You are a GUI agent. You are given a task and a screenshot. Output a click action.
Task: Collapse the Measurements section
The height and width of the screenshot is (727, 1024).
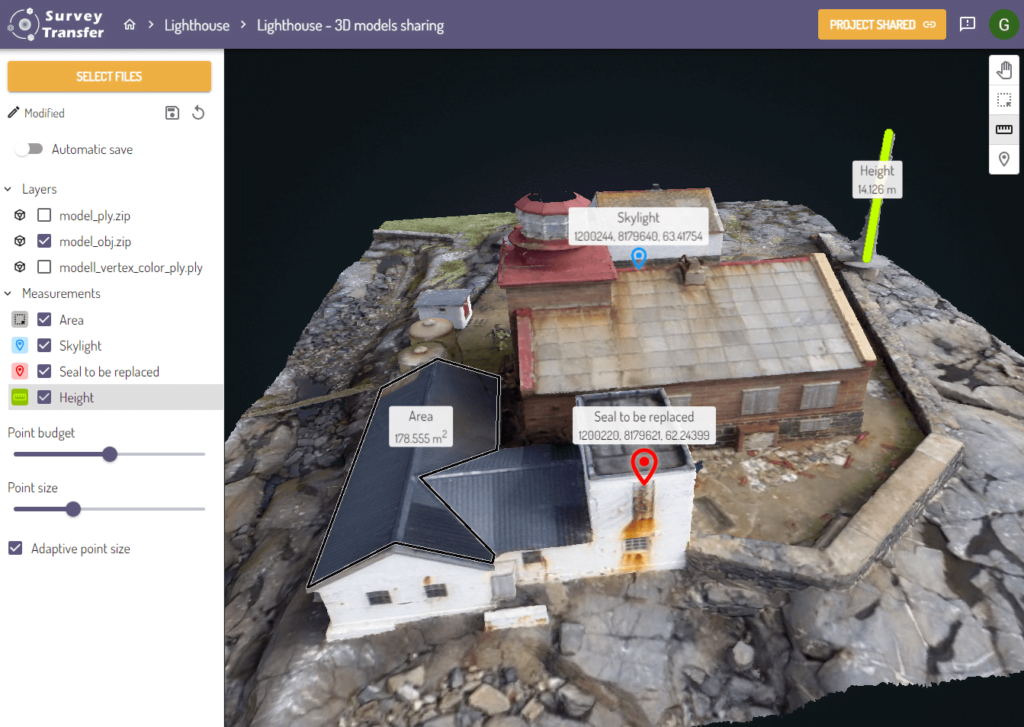pyautogui.click(x=9, y=293)
